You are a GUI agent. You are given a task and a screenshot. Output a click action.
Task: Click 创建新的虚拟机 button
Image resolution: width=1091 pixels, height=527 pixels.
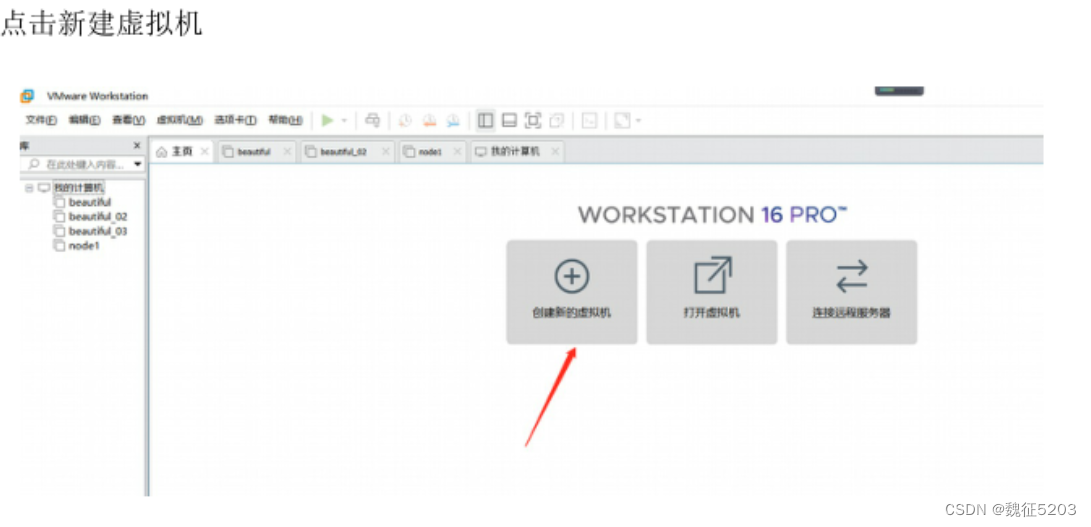[x=571, y=292]
